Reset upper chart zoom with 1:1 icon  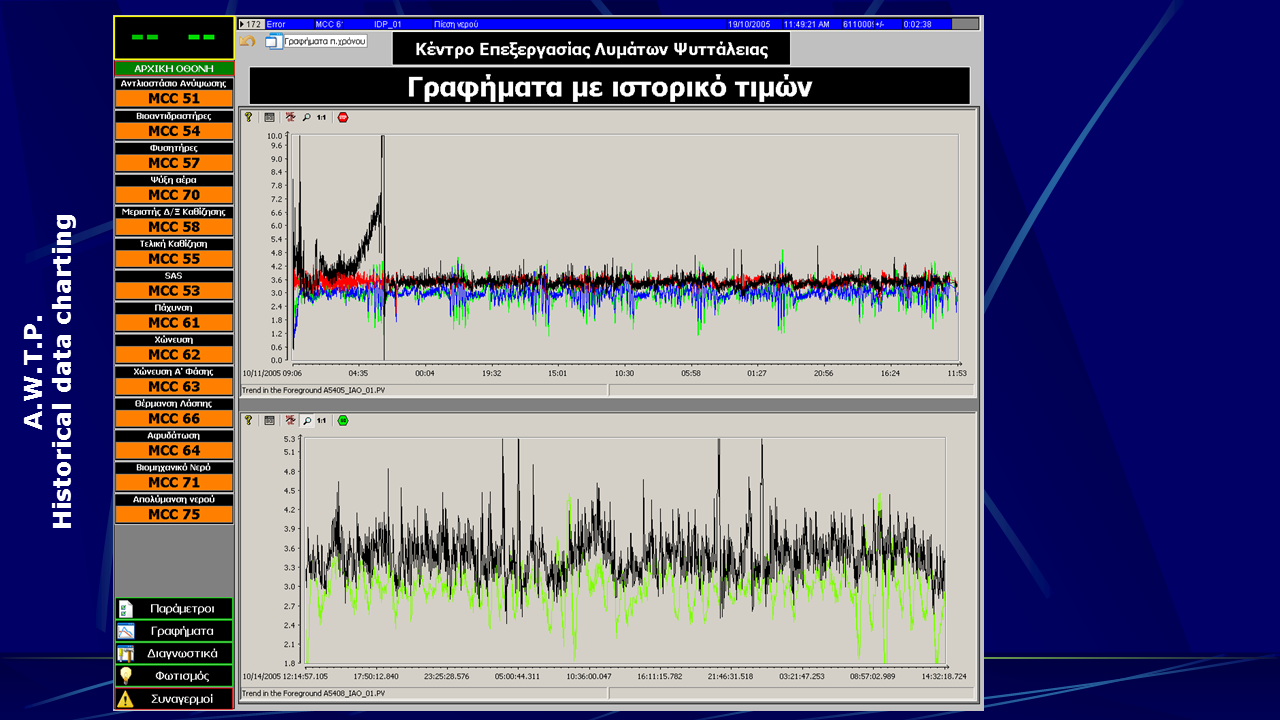pyautogui.click(x=321, y=117)
